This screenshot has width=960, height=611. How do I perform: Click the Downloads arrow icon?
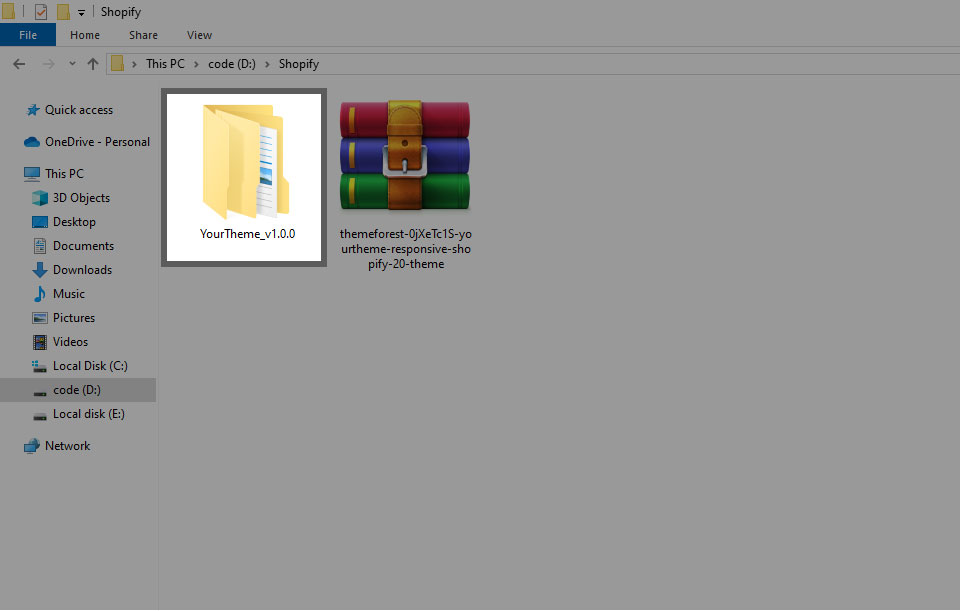click(x=40, y=270)
